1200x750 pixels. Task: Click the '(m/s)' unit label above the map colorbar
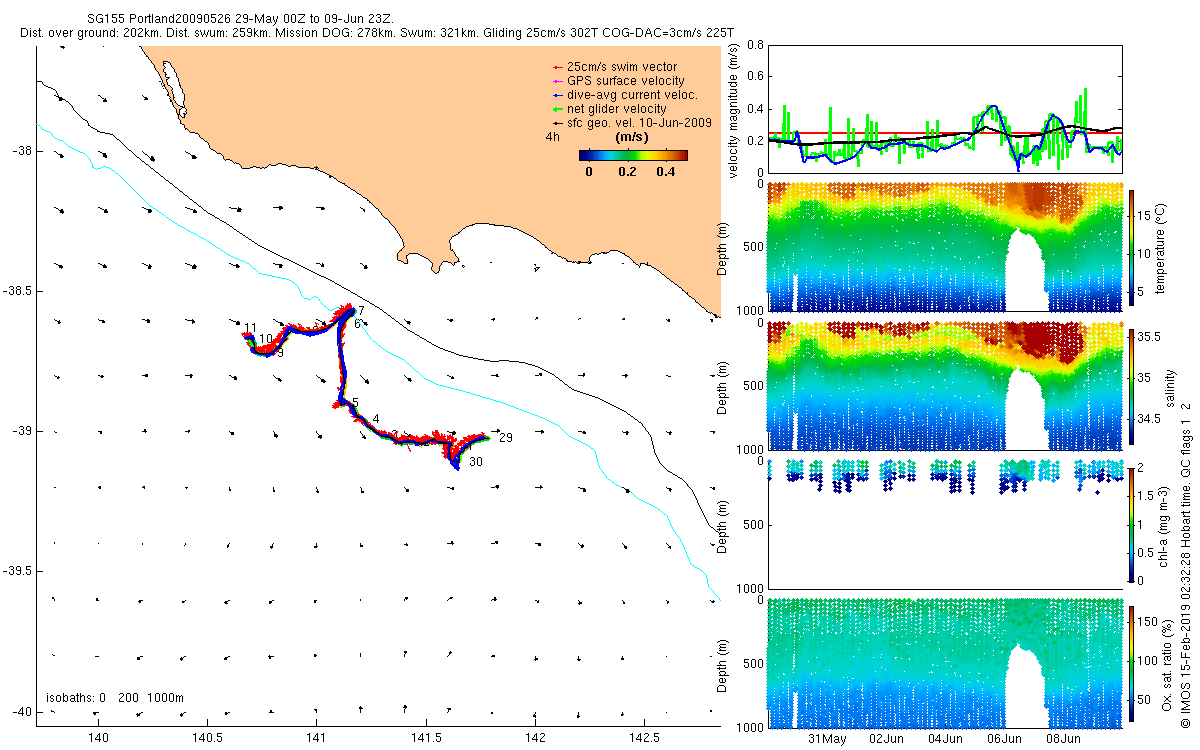[632, 136]
